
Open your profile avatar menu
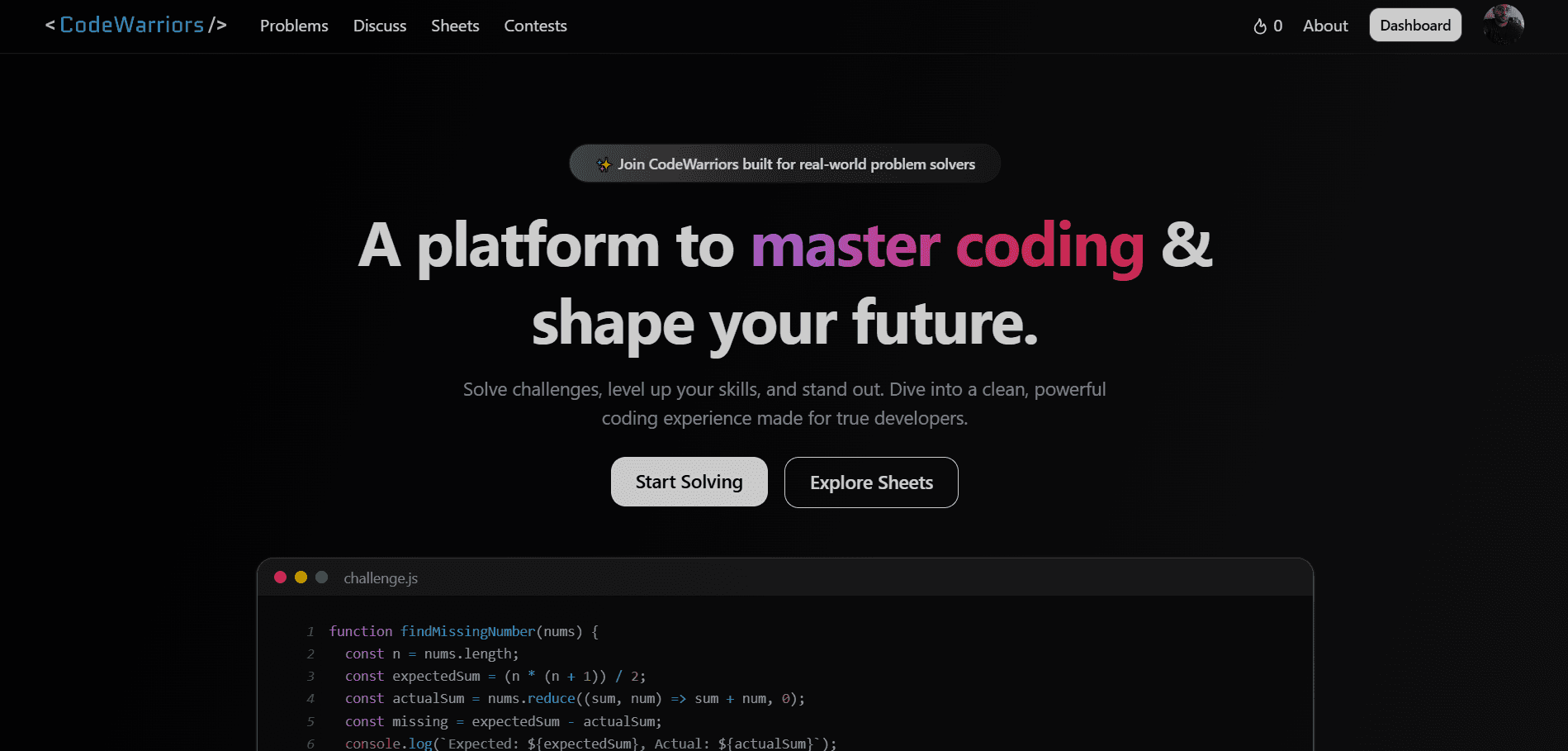pyautogui.click(x=1503, y=25)
